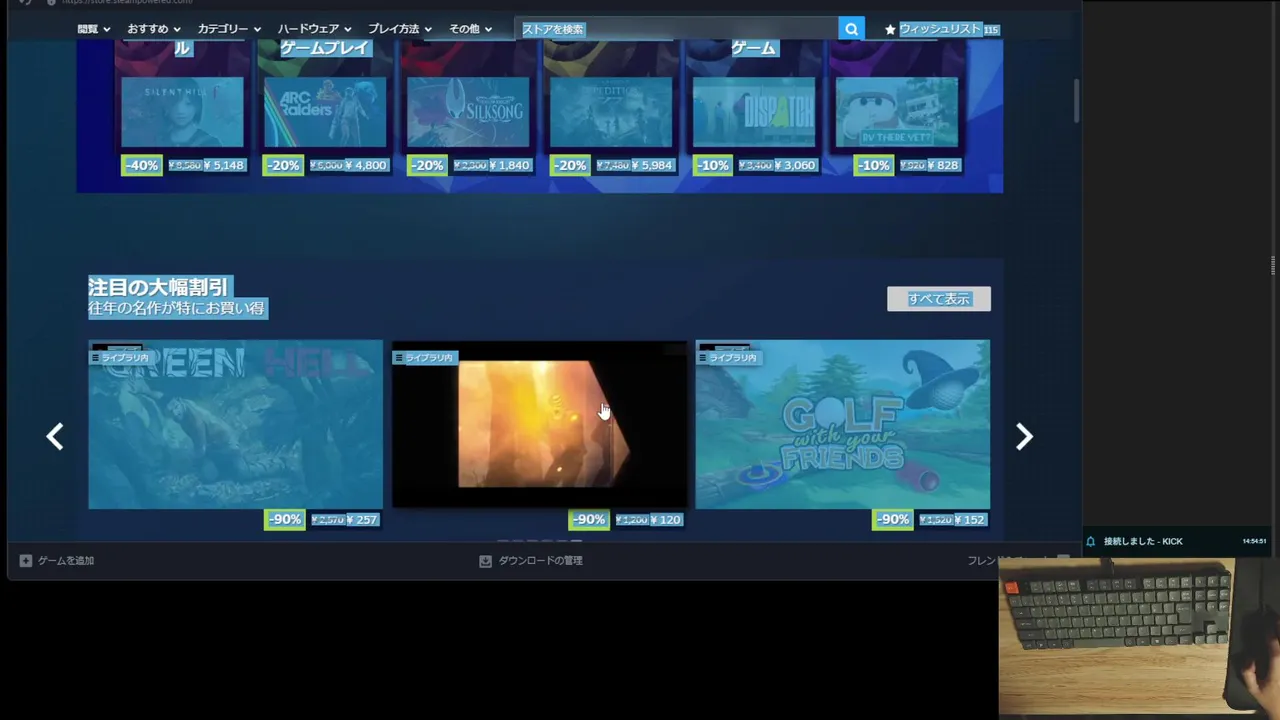Image resolution: width=1280 pixels, height=720 pixels.
Task: Click the bell icon in KICK notification
Action: 1091,541
